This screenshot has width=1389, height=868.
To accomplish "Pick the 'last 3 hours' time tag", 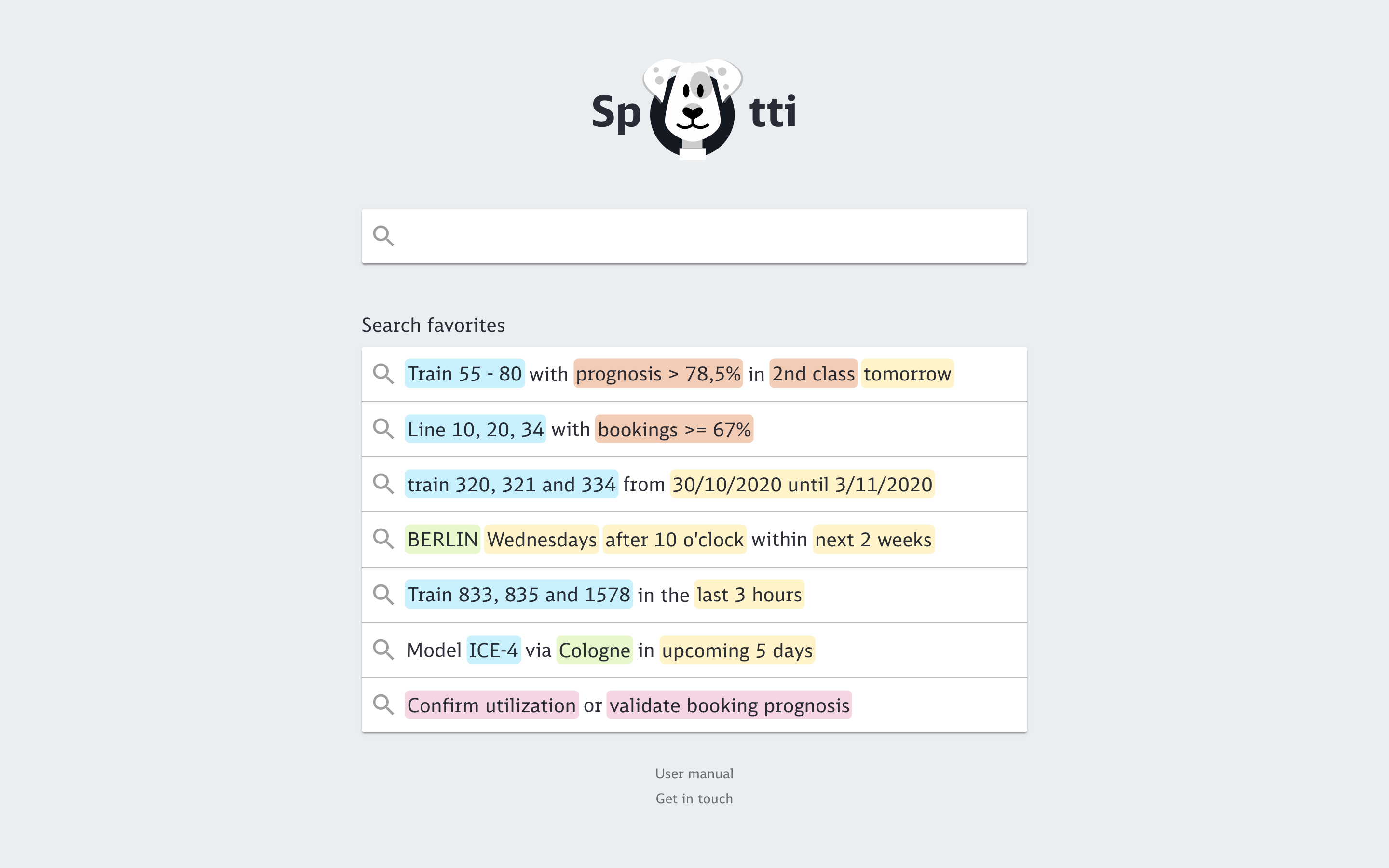I will coord(749,595).
